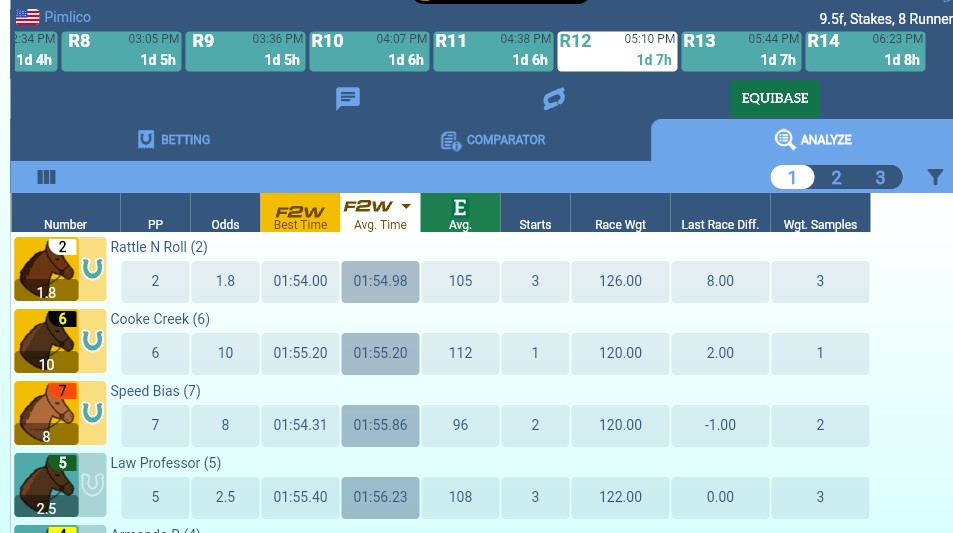Select race R9 at 03:36 PM
The image size is (953, 533).
click(x=246, y=51)
